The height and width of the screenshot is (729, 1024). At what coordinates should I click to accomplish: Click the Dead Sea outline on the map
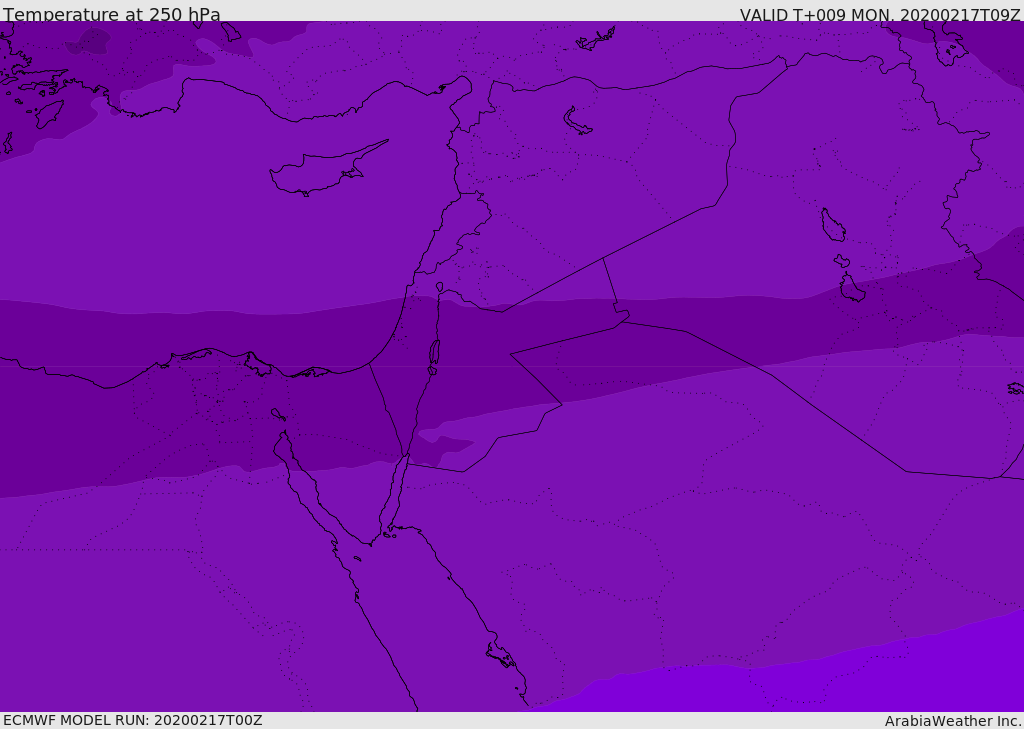(x=434, y=353)
